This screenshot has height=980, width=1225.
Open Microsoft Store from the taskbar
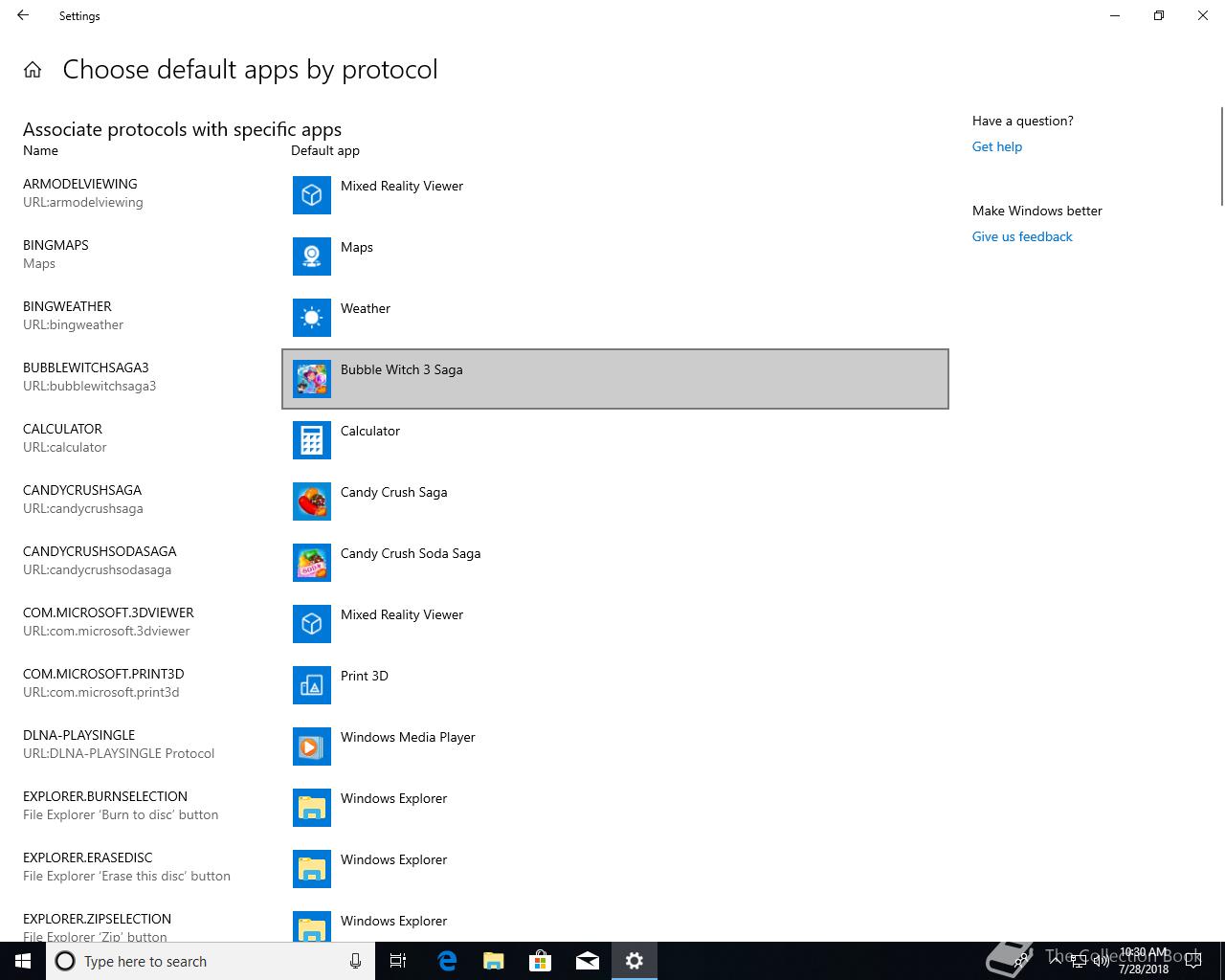[x=541, y=961]
